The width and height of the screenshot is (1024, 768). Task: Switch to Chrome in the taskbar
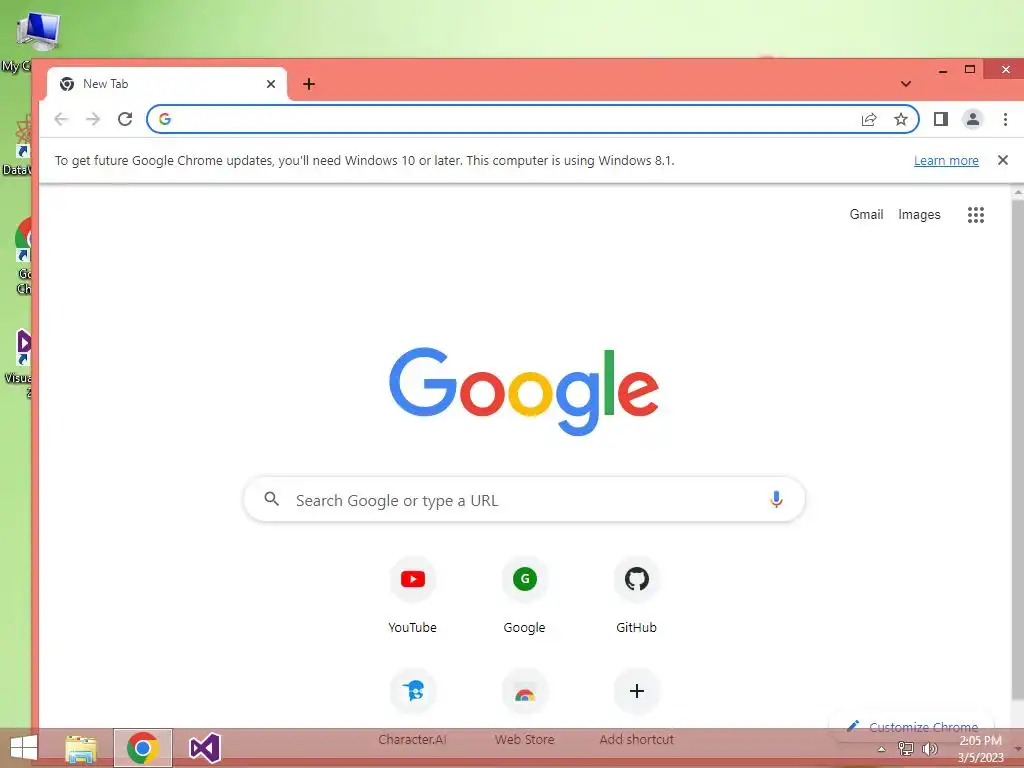coord(143,748)
